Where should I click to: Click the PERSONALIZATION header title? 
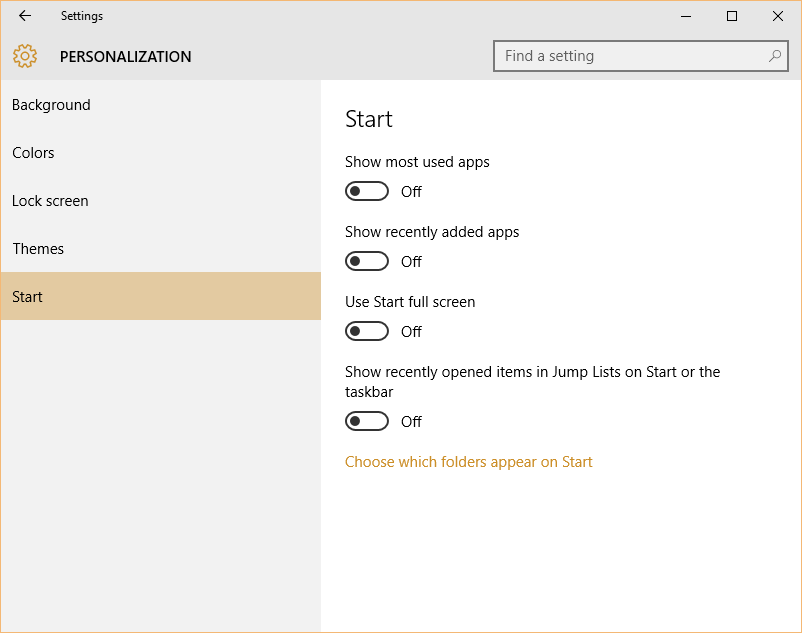125,57
